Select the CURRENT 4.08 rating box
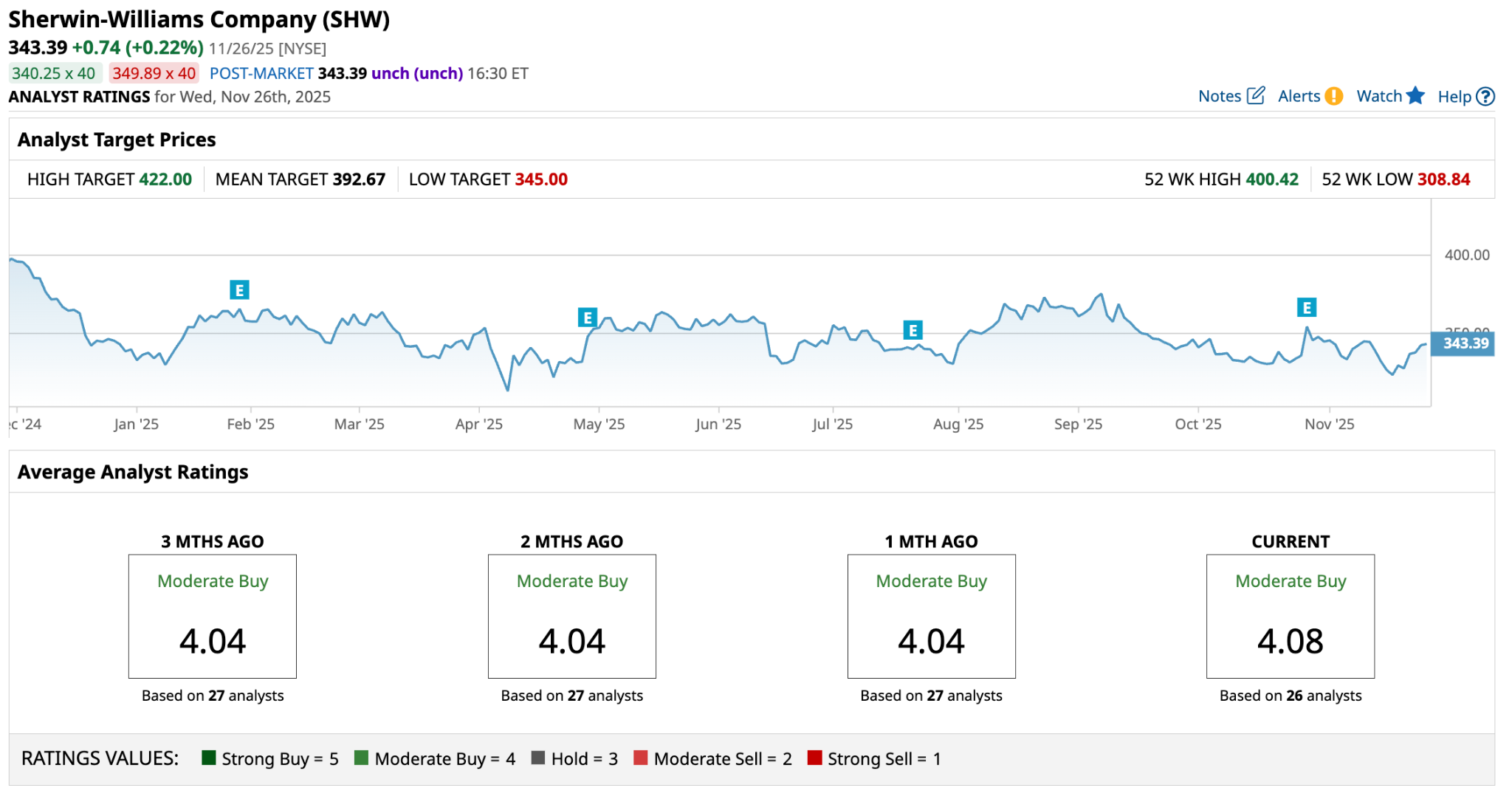Viewport: 1512px width, 802px height. pos(1290,616)
